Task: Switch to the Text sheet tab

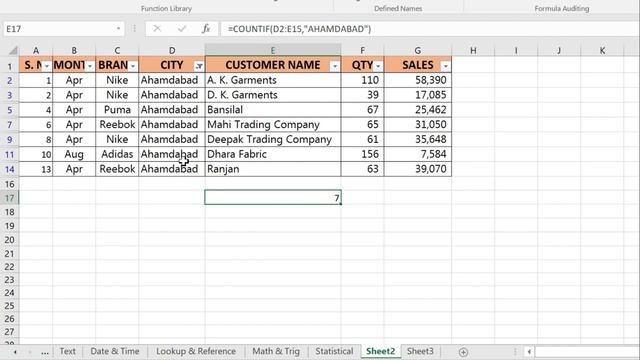Action: [x=67, y=351]
